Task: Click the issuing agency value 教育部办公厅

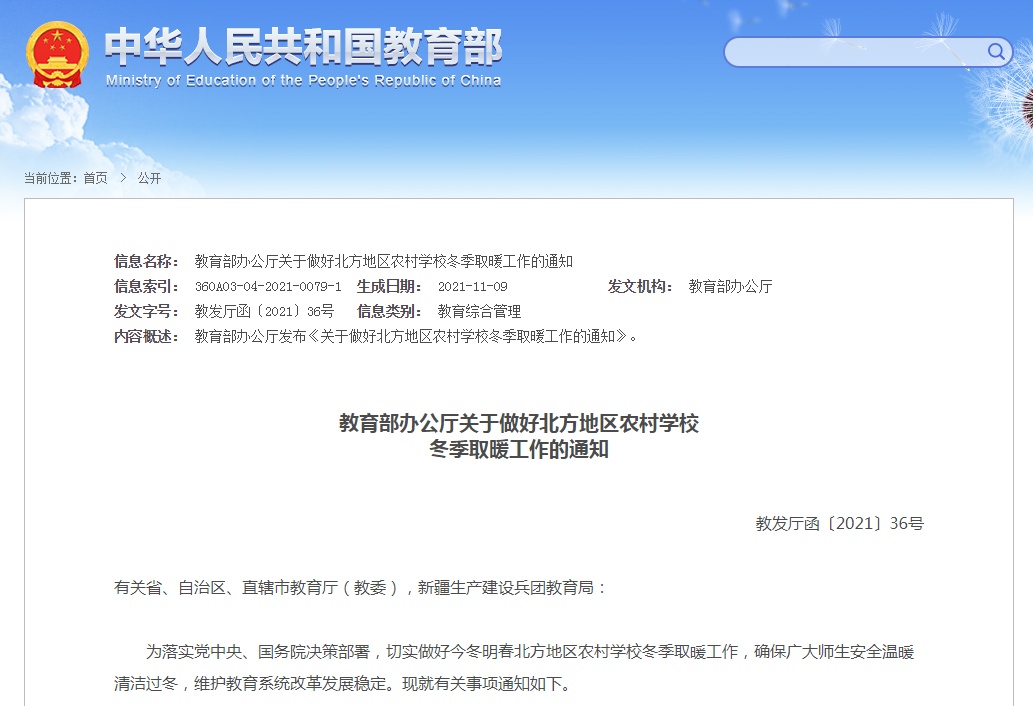Action: pos(731,286)
